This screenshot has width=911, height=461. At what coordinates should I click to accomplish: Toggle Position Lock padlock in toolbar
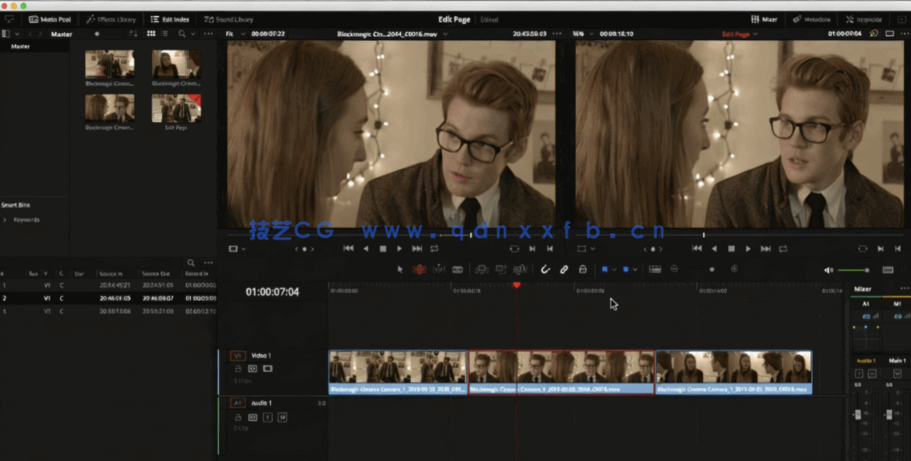click(x=583, y=269)
